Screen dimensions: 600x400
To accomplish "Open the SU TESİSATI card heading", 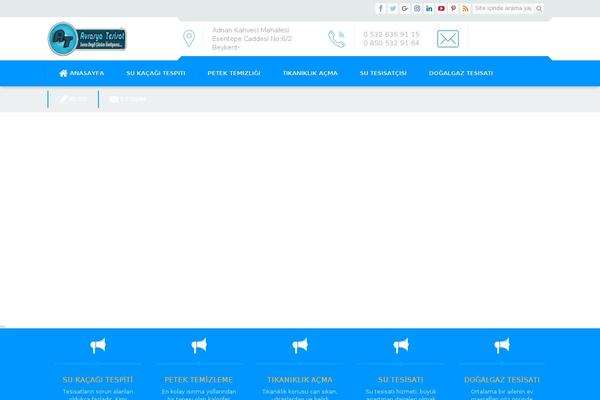I will (401, 380).
